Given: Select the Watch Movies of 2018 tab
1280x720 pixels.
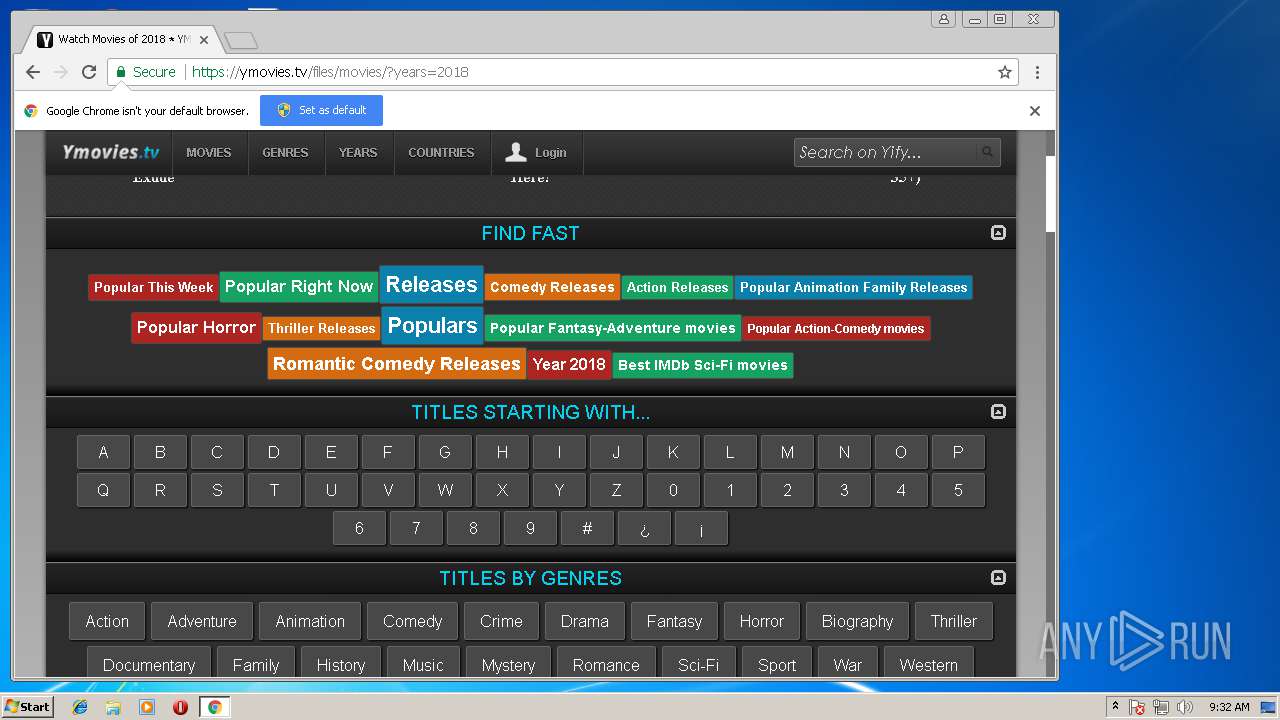Looking at the screenshot, I should [120, 40].
